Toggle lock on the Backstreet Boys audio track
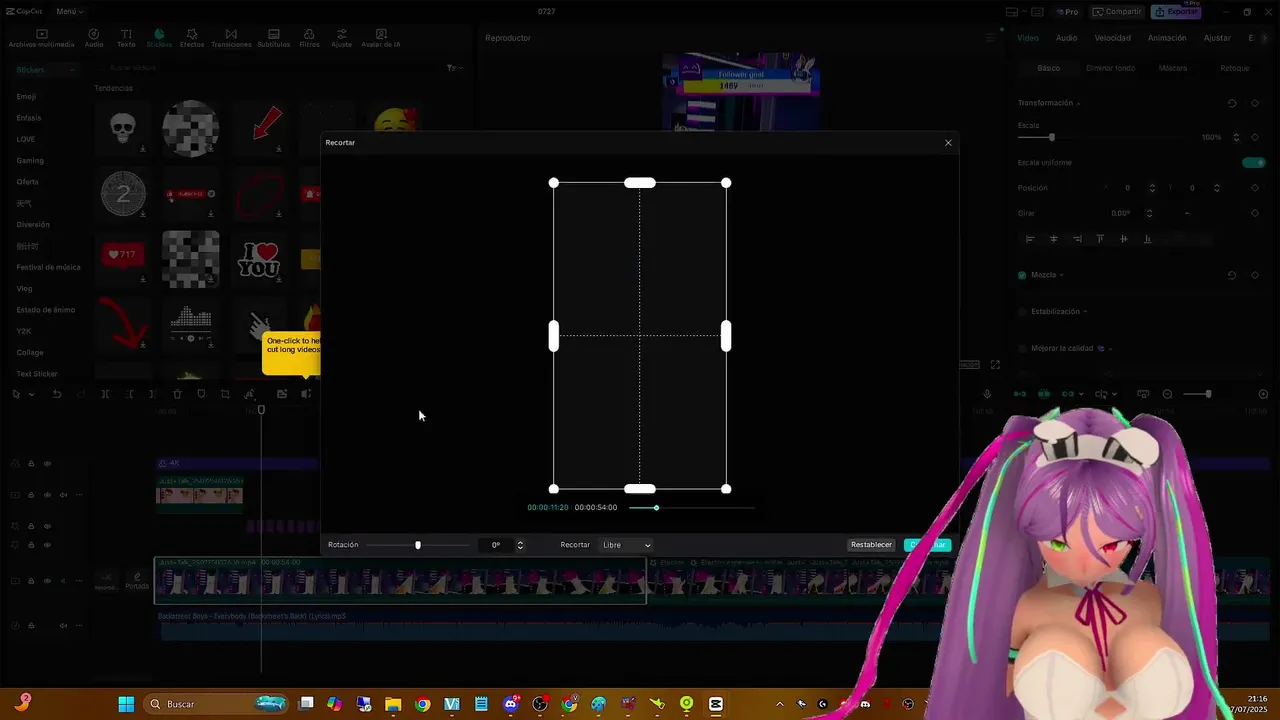The width and height of the screenshot is (1280, 720). point(31,626)
